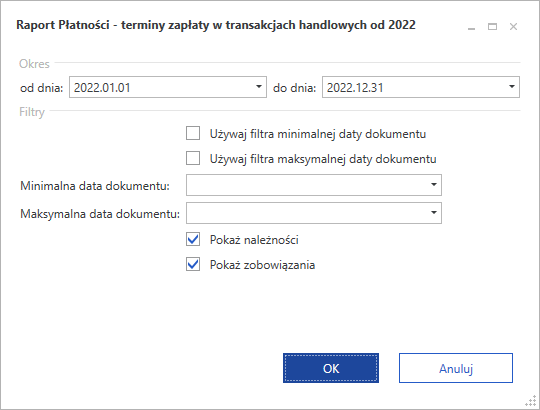The height and width of the screenshot is (410, 540).
Task: Uncheck the 'Pokaż zobowiązania' checkbox
Action: pyautogui.click(x=193, y=264)
